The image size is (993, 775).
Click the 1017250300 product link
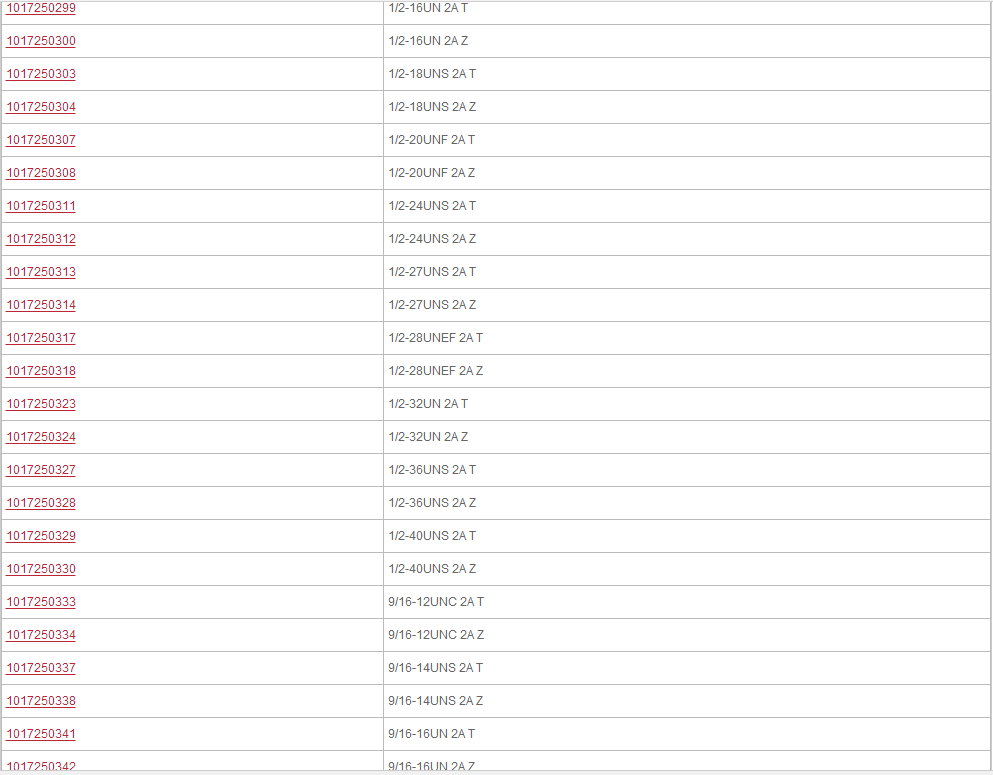point(41,41)
